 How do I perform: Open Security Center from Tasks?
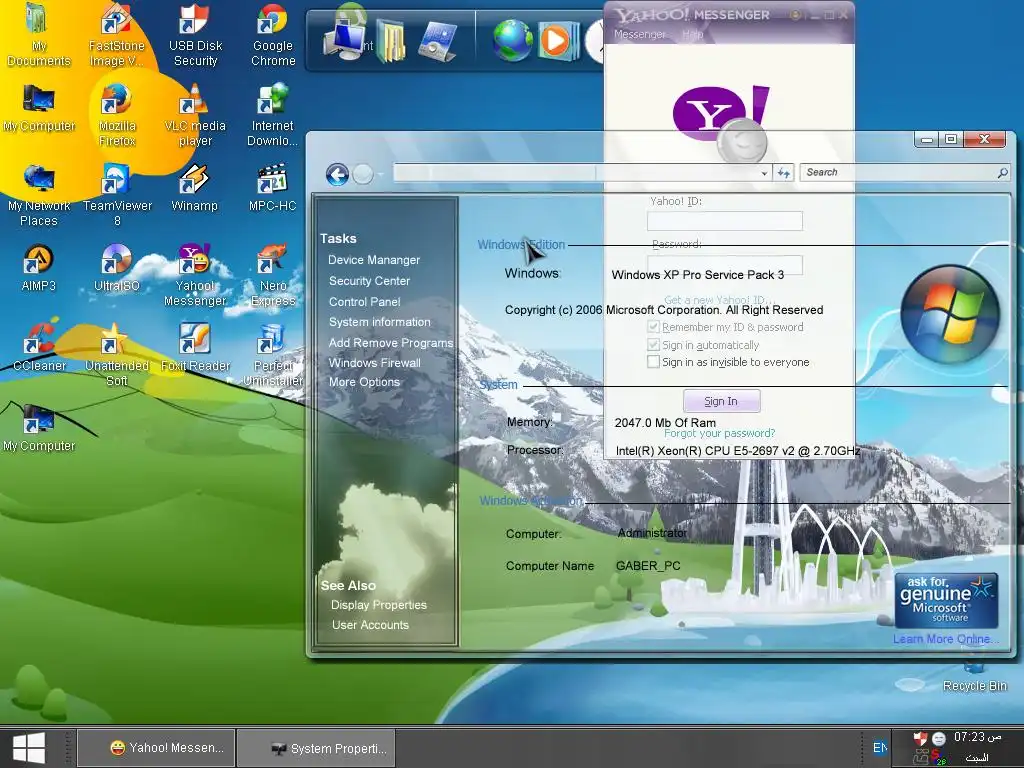[x=369, y=281]
